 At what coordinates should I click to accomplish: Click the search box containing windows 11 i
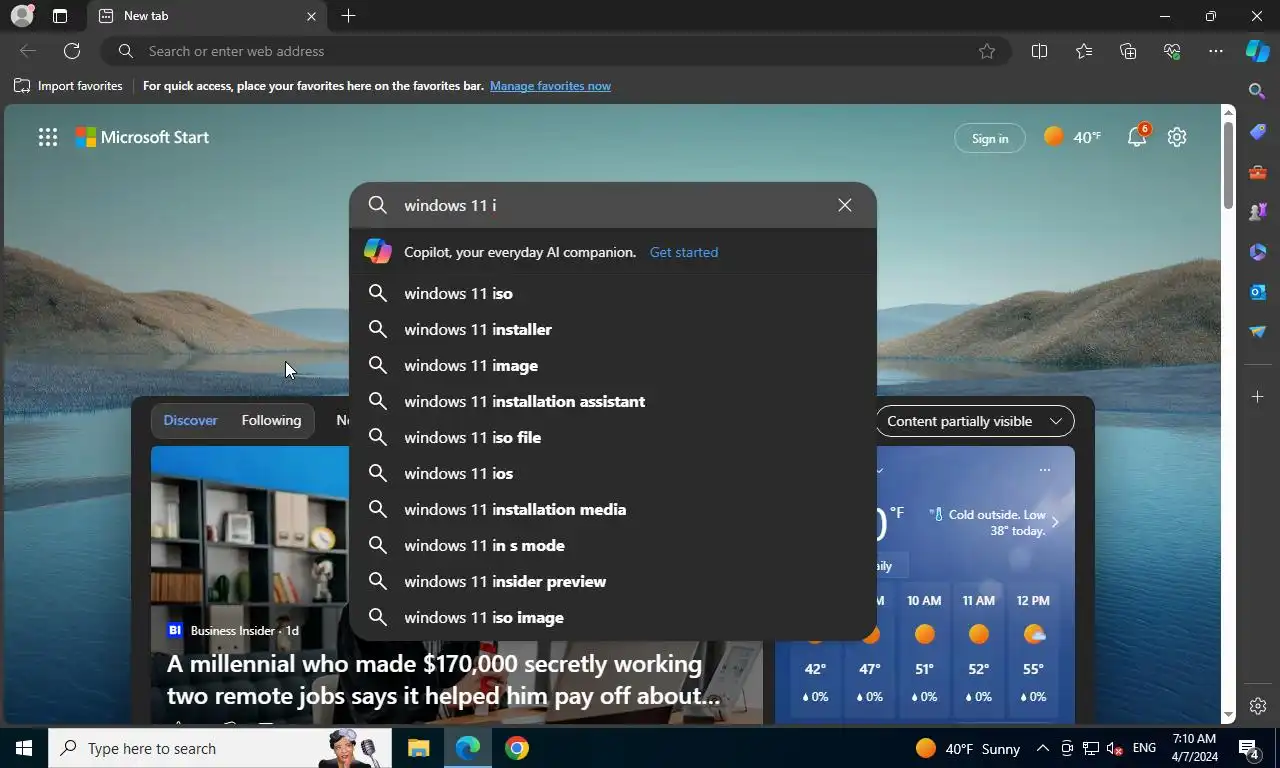pos(613,205)
